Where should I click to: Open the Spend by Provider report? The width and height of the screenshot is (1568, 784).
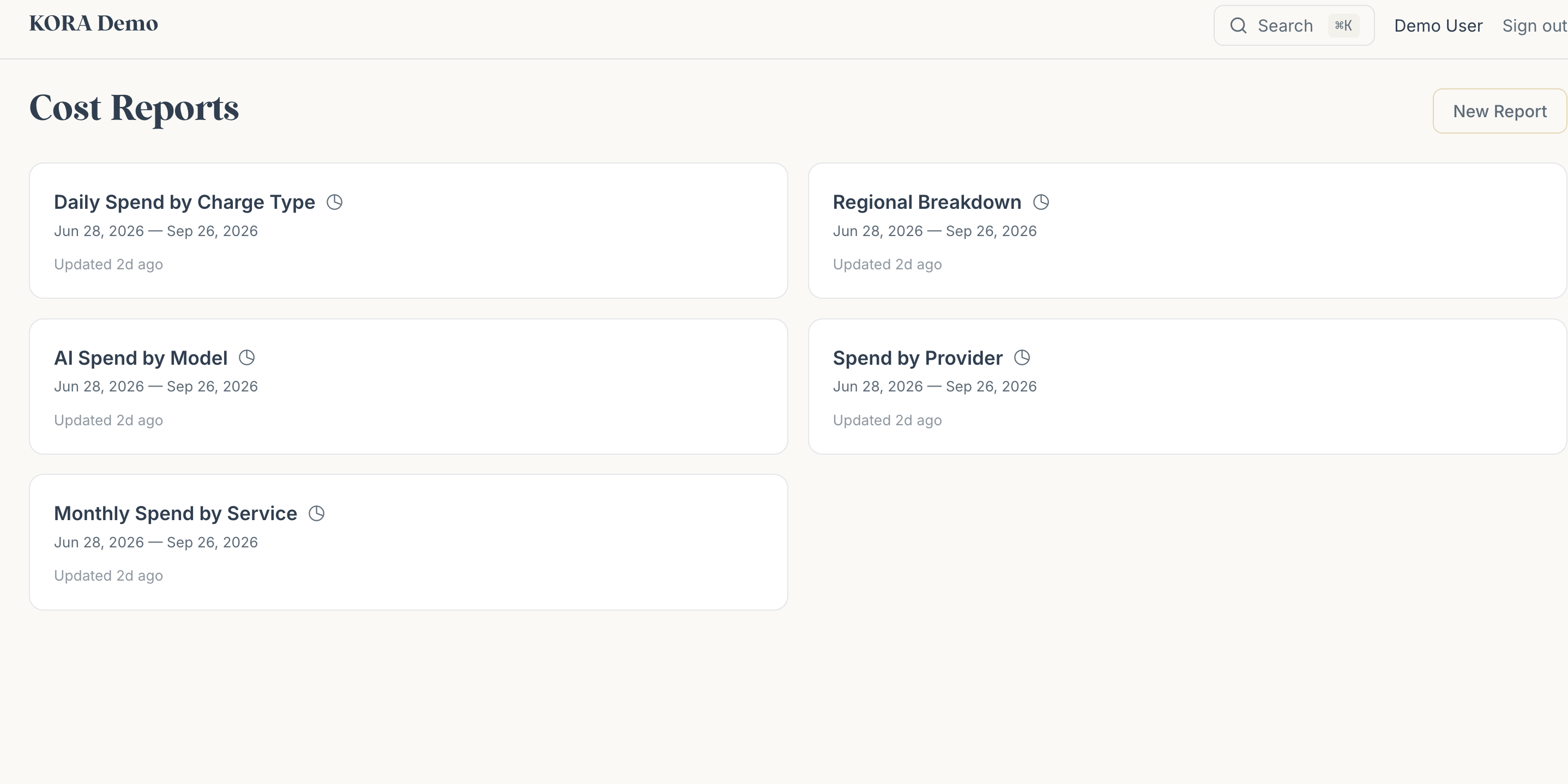(x=1187, y=387)
